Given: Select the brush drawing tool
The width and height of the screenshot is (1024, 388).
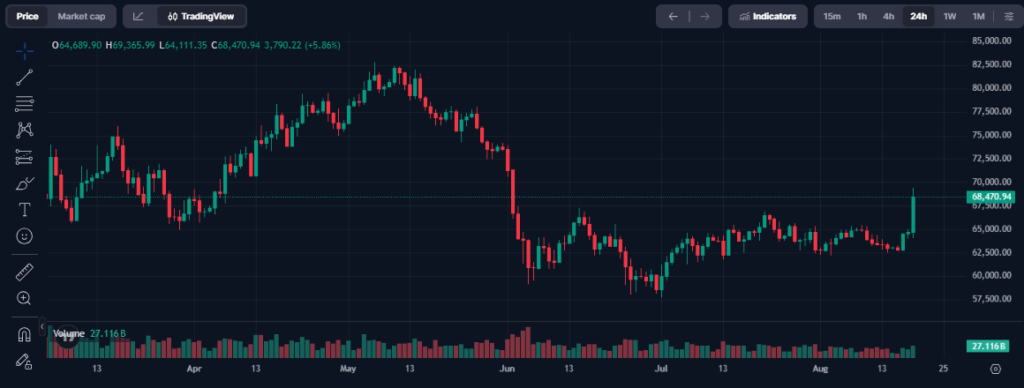Looking at the screenshot, I should (24, 183).
